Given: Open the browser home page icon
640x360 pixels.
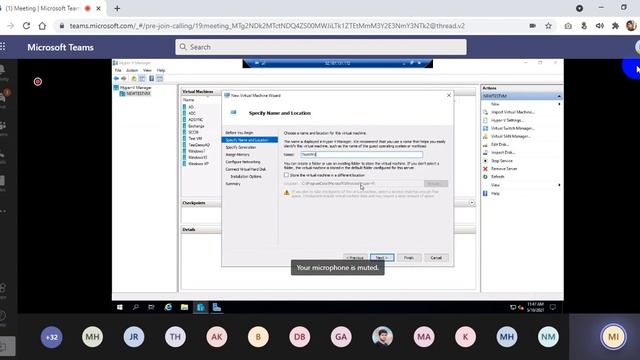Looking at the screenshot, I should (x=42, y=26).
